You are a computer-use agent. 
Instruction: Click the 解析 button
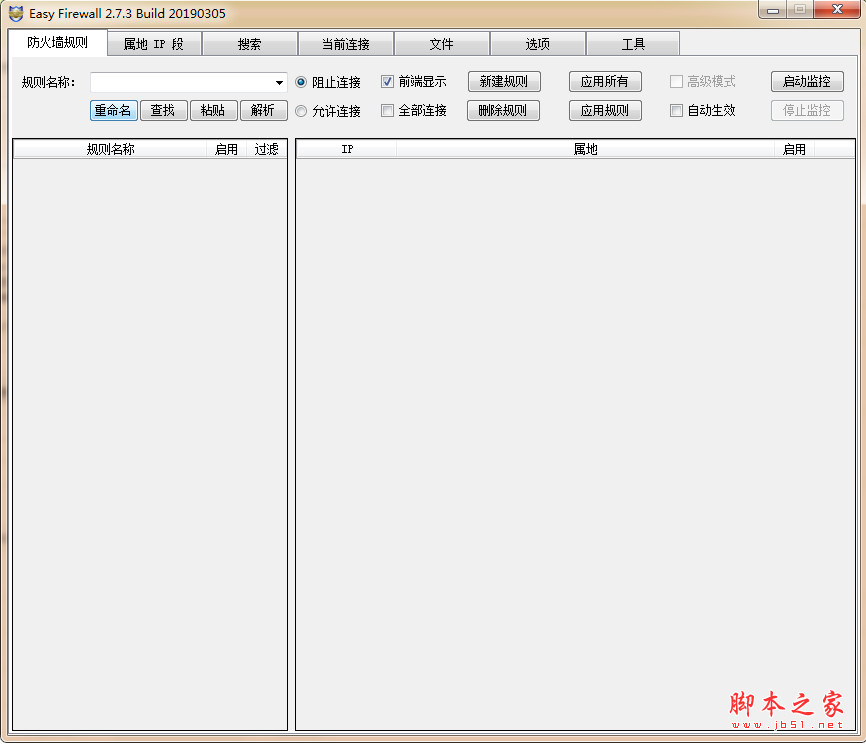pos(263,110)
